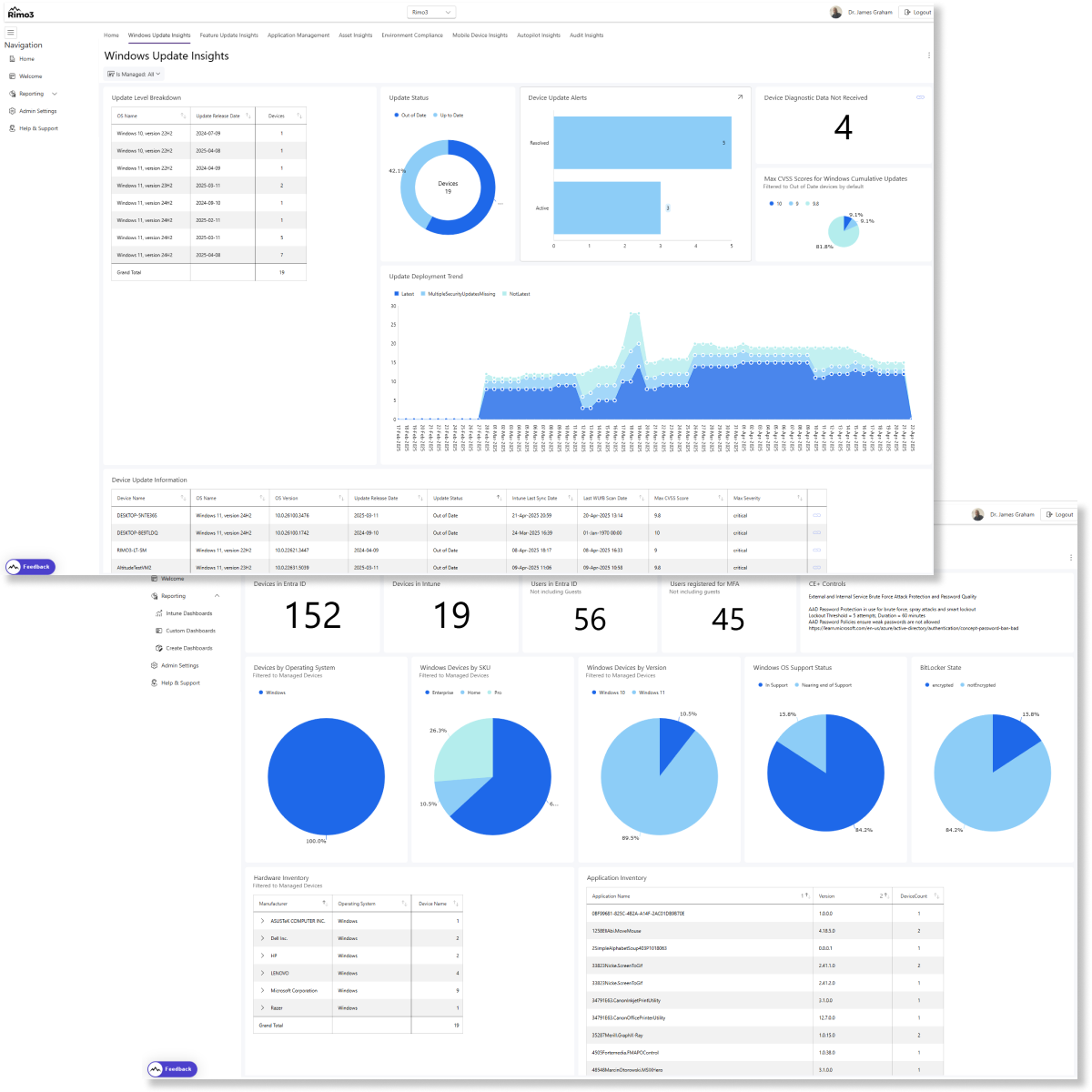This screenshot has height=1092, width=1092.
Task: Open the Rimo3 tenant dropdown in the top bar
Action: [x=431, y=12]
